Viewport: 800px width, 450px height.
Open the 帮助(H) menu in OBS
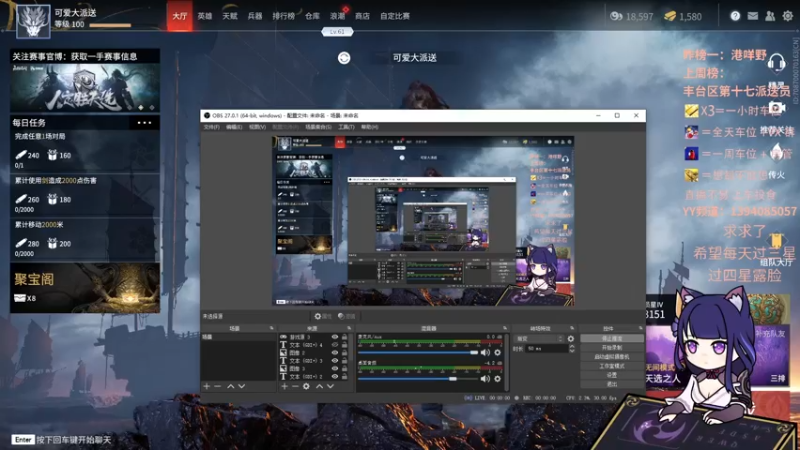(x=369, y=127)
